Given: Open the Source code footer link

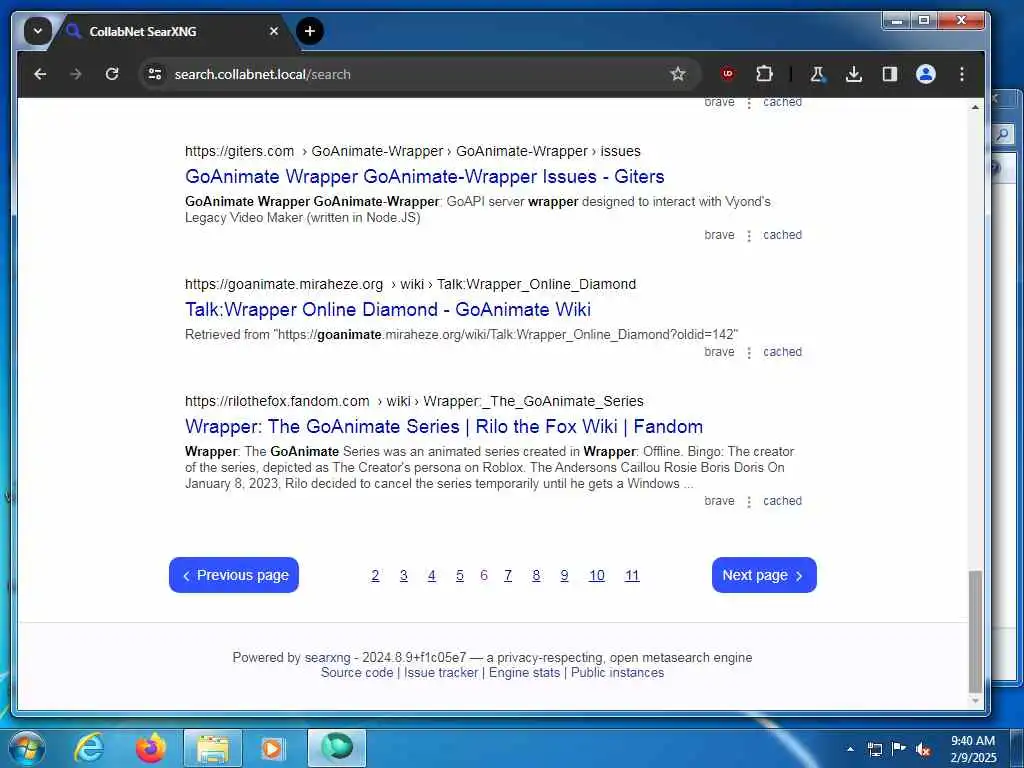Looking at the screenshot, I should point(357,673).
